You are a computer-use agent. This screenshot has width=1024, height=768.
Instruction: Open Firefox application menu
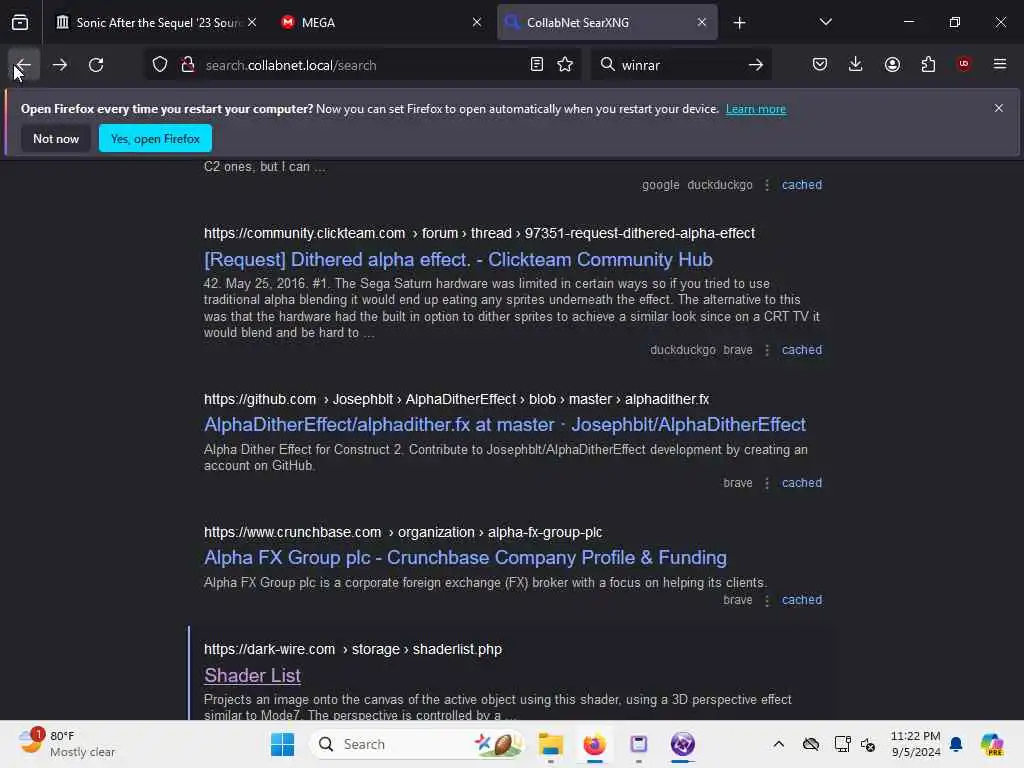pos(1000,65)
